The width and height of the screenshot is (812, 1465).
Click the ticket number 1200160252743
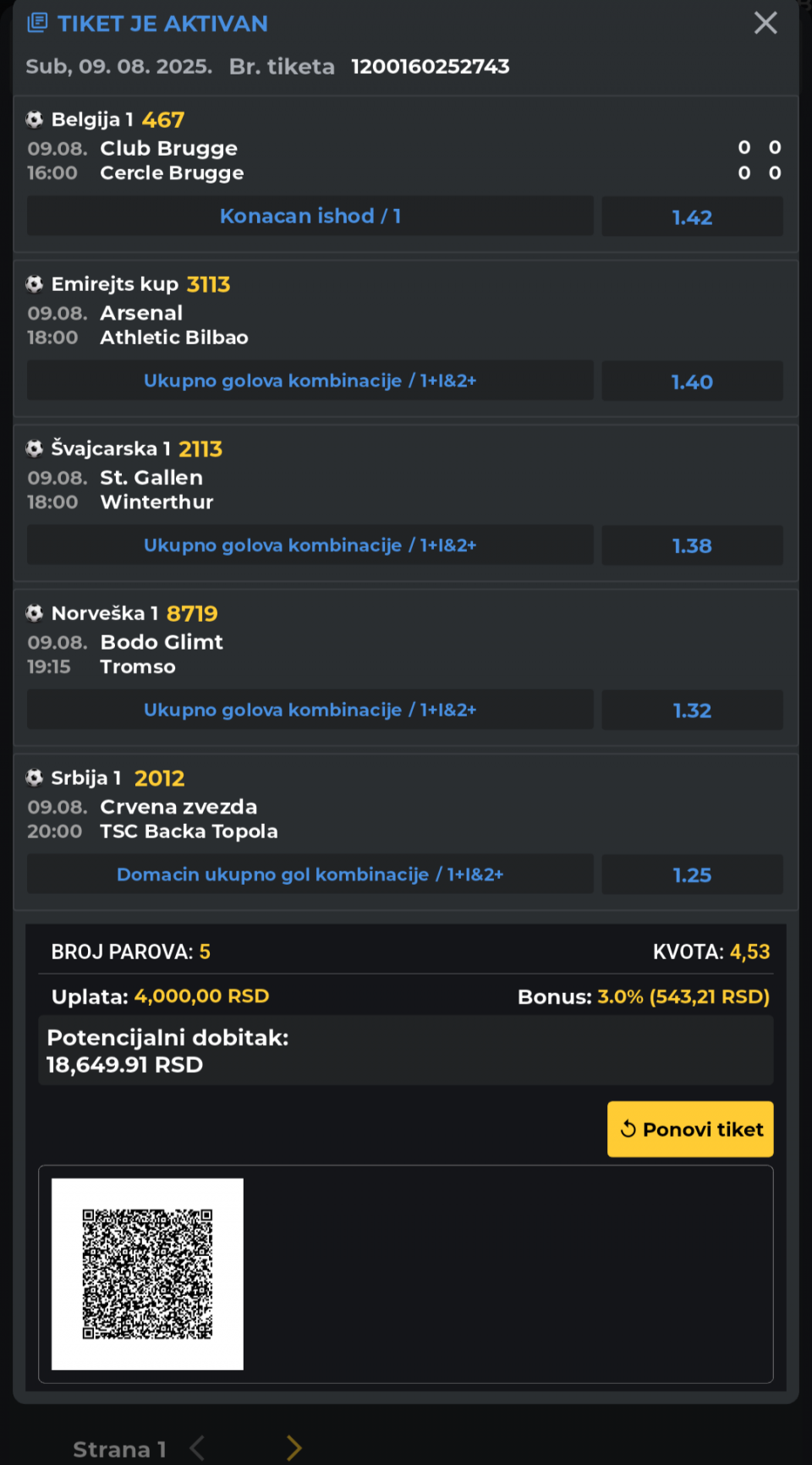tap(431, 66)
